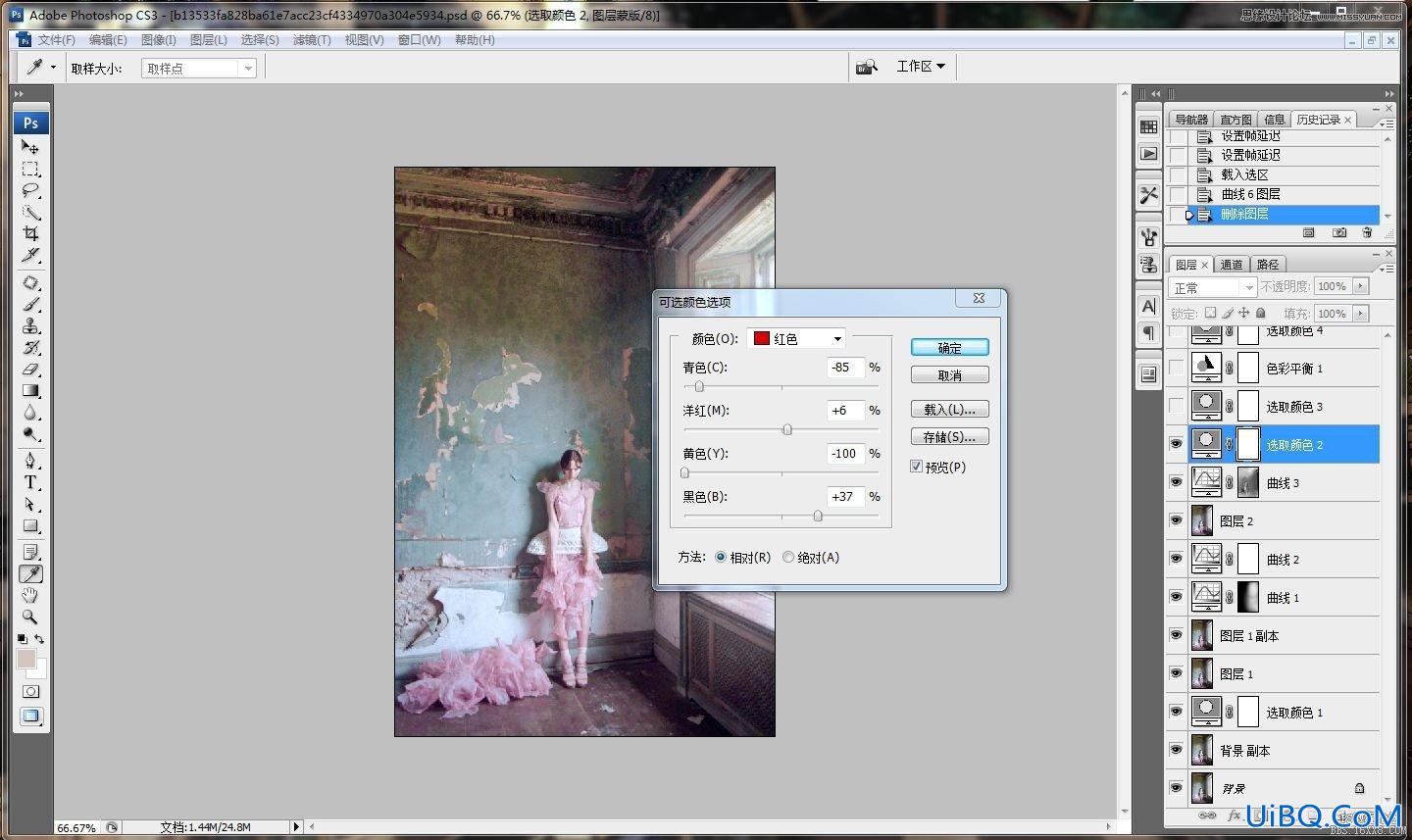Viewport: 1412px width, 840px height.
Task: Hide the 曲线 3 layer
Action: coord(1176,482)
